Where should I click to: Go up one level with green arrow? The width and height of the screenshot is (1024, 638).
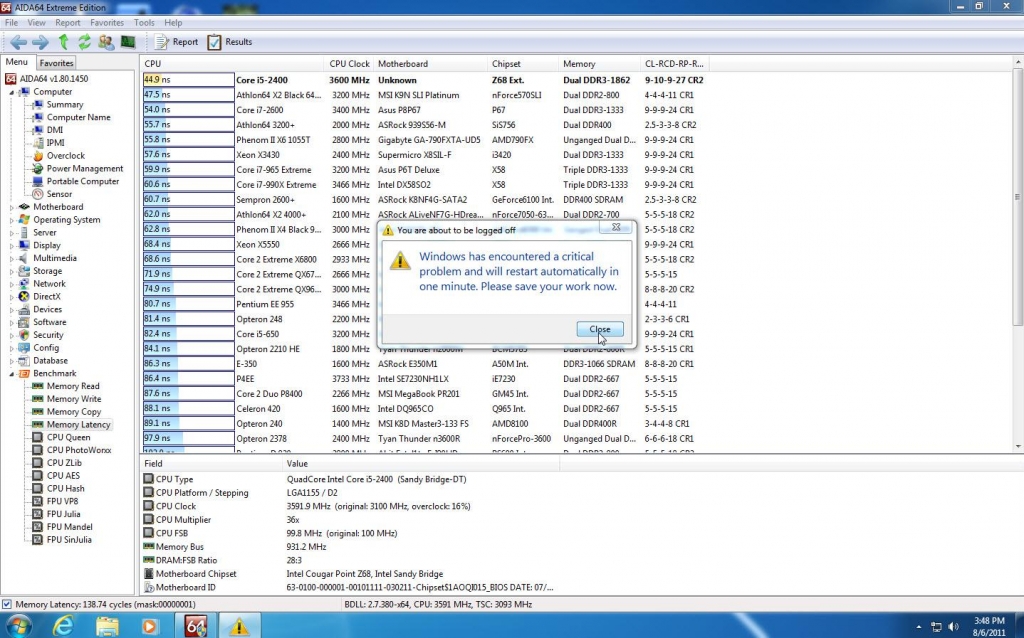tap(64, 42)
